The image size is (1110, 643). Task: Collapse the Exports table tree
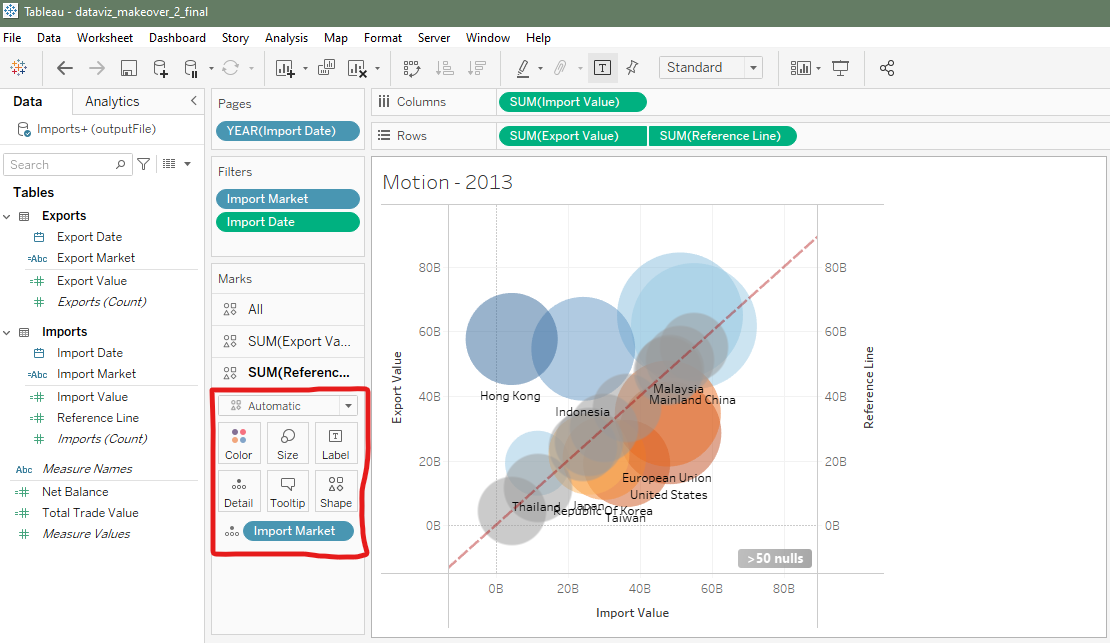tap(8, 216)
